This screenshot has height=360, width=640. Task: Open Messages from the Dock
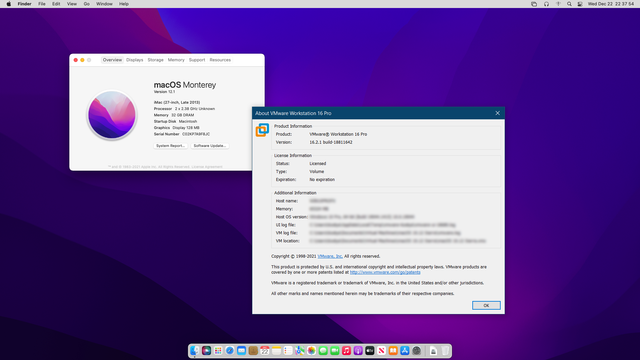click(323, 351)
